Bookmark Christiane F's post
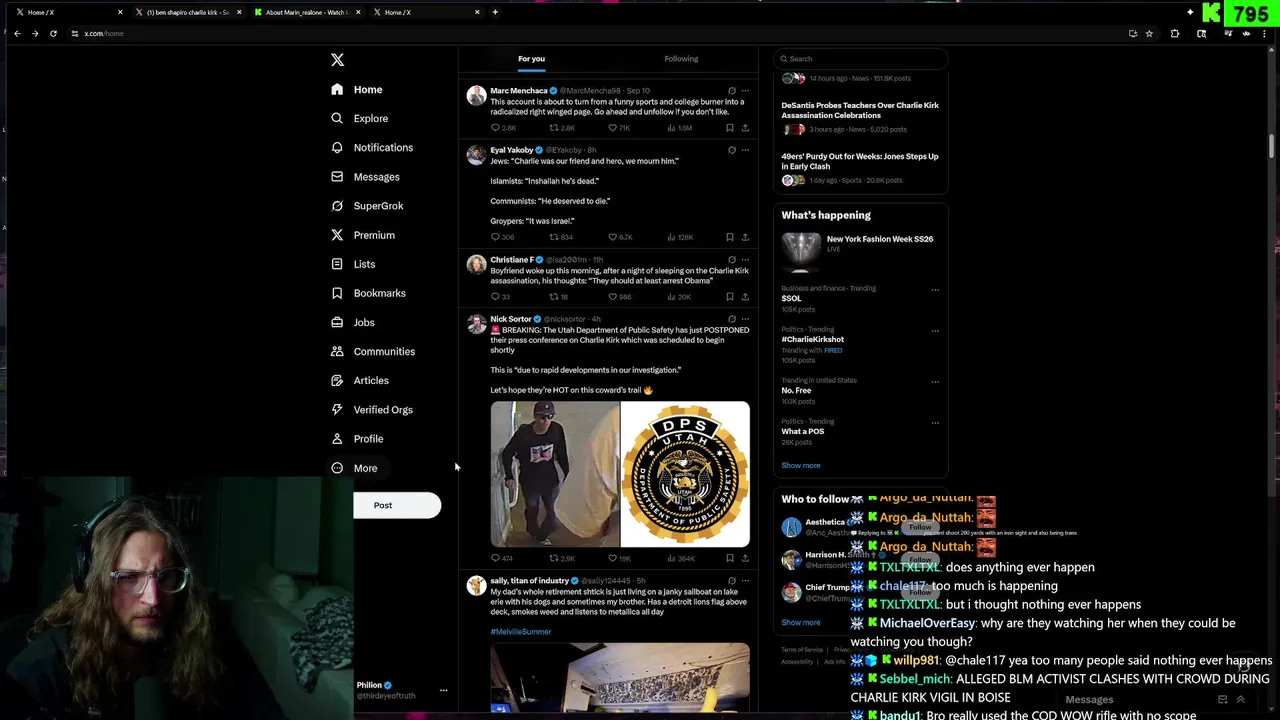This screenshot has height=720, width=1280. click(x=730, y=297)
